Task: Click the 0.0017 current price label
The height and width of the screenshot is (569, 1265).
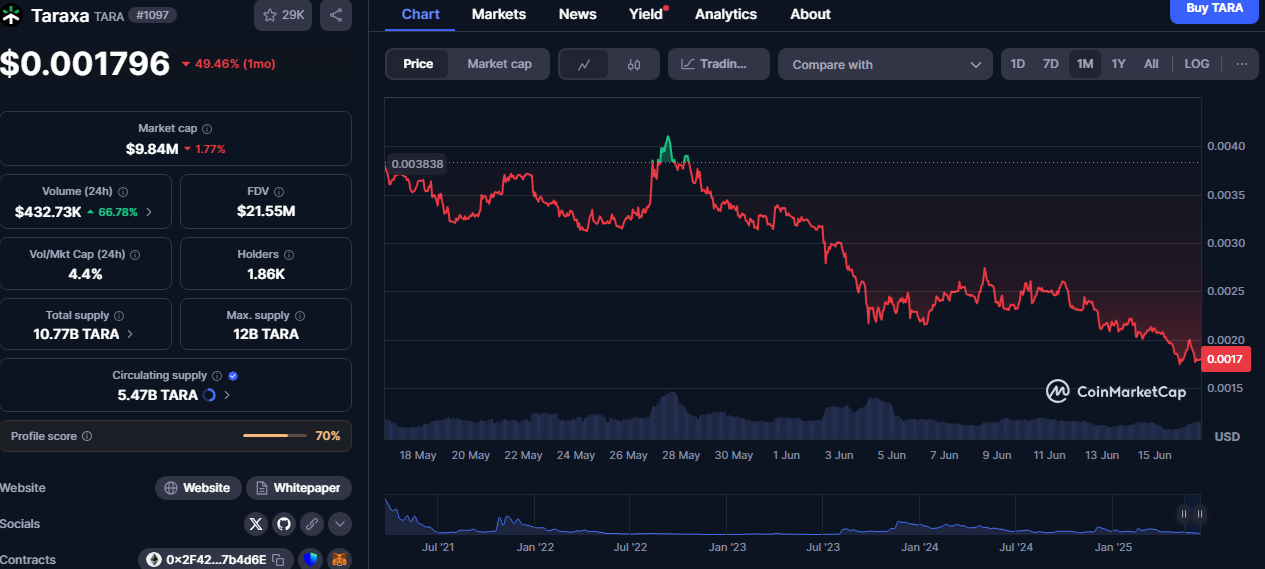Action: (1225, 359)
